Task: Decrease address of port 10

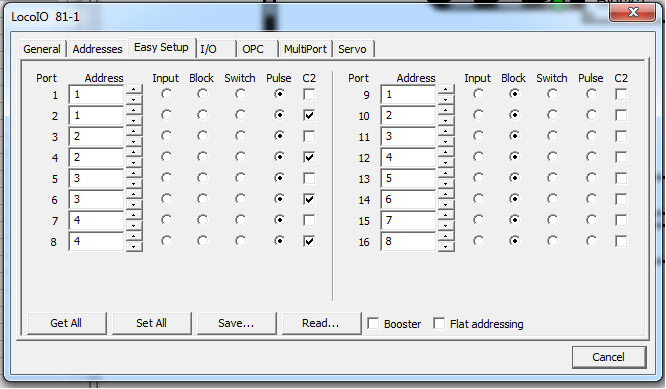Action: (446, 121)
